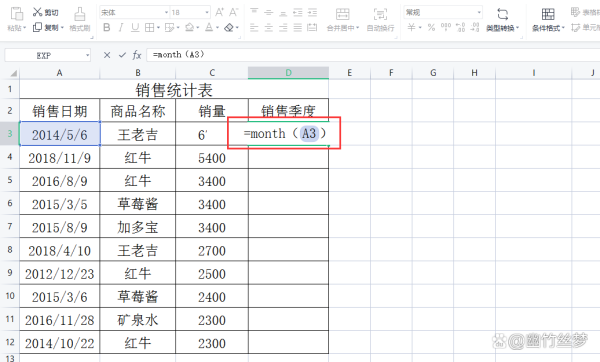The width and height of the screenshot is (600, 362).
Task: Select column D header
Action: point(288,73)
